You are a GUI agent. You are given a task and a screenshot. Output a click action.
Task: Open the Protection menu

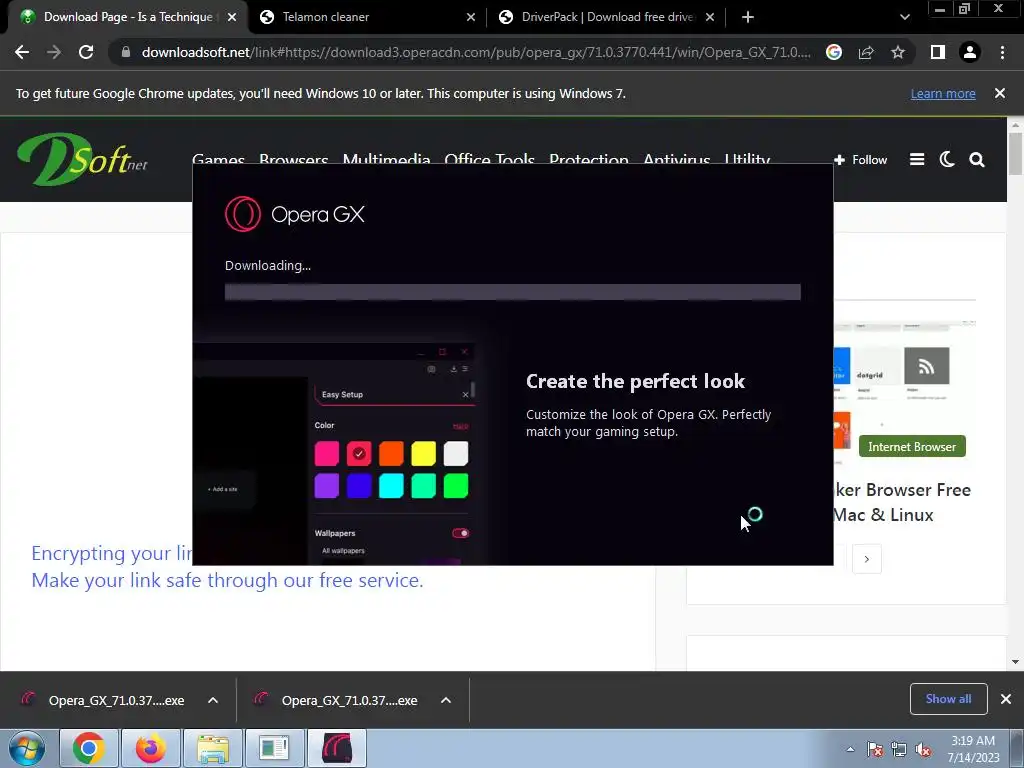pyautogui.click(x=588, y=159)
